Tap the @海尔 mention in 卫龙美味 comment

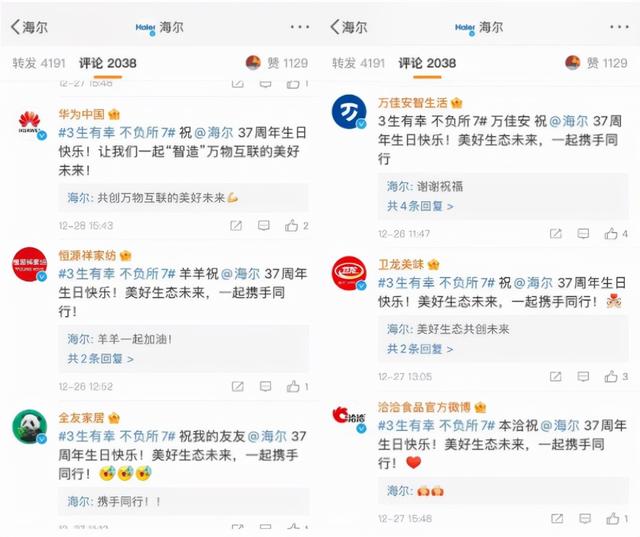coord(533,282)
